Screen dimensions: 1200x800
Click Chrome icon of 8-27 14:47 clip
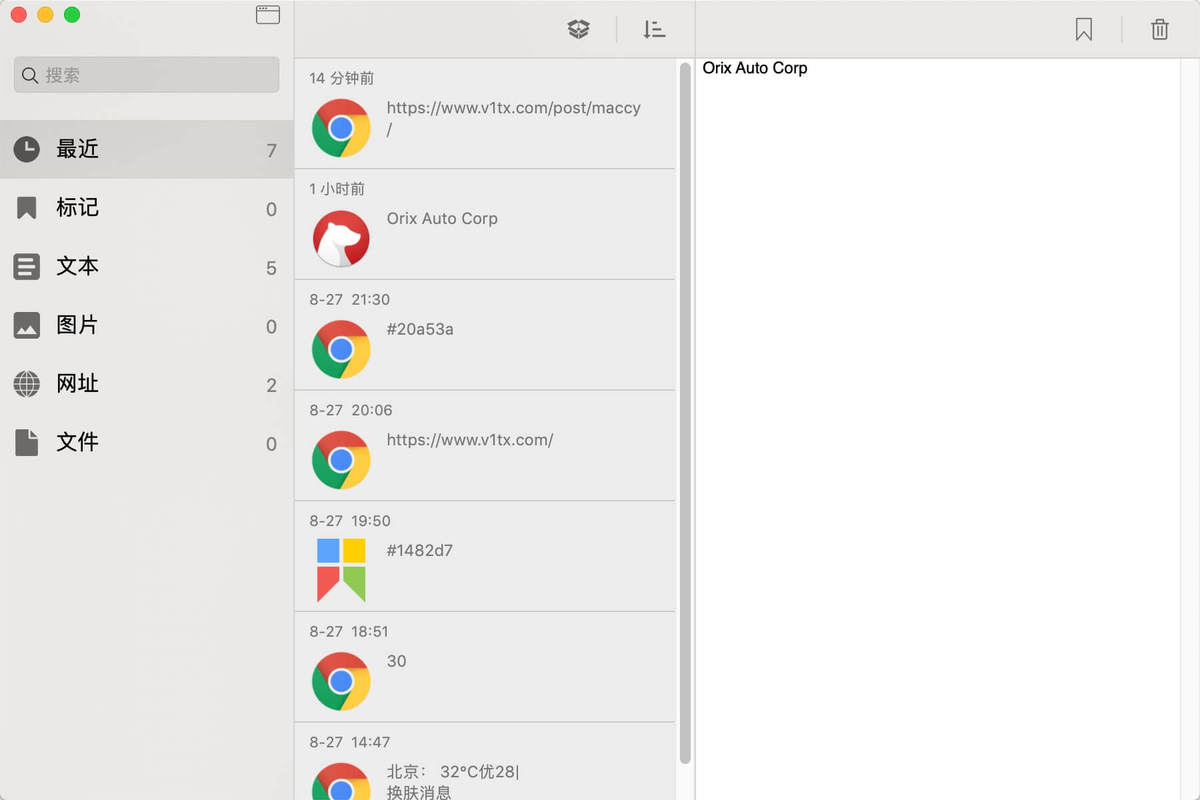coord(341,782)
